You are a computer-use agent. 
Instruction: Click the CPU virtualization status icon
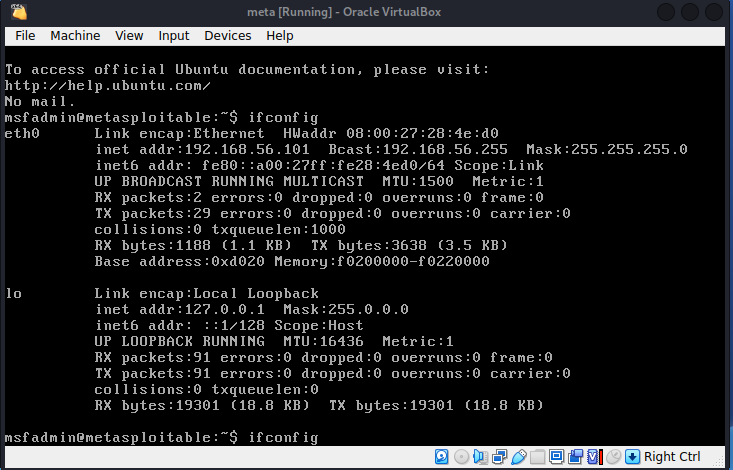click(x=594, y=456)
